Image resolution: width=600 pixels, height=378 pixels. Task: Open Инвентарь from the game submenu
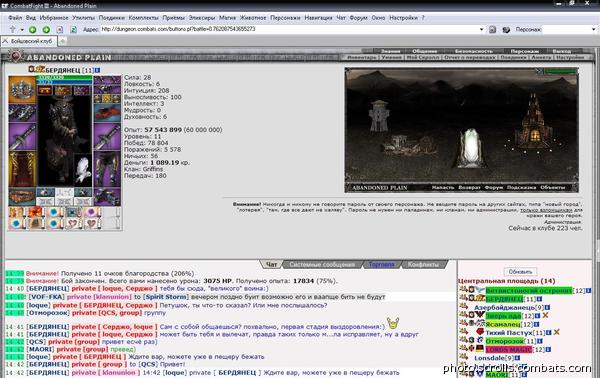[362, 57]
